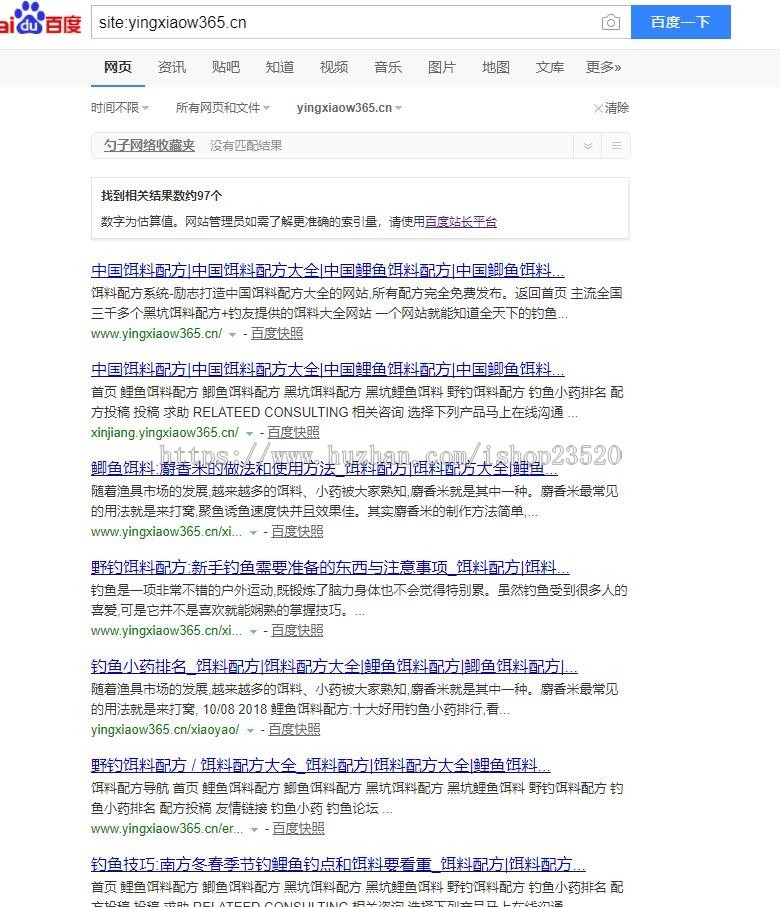The height and width of the screenshot is (907, 780).
Task: Open the 音乐 tab
Action: [x=388, y=67]
